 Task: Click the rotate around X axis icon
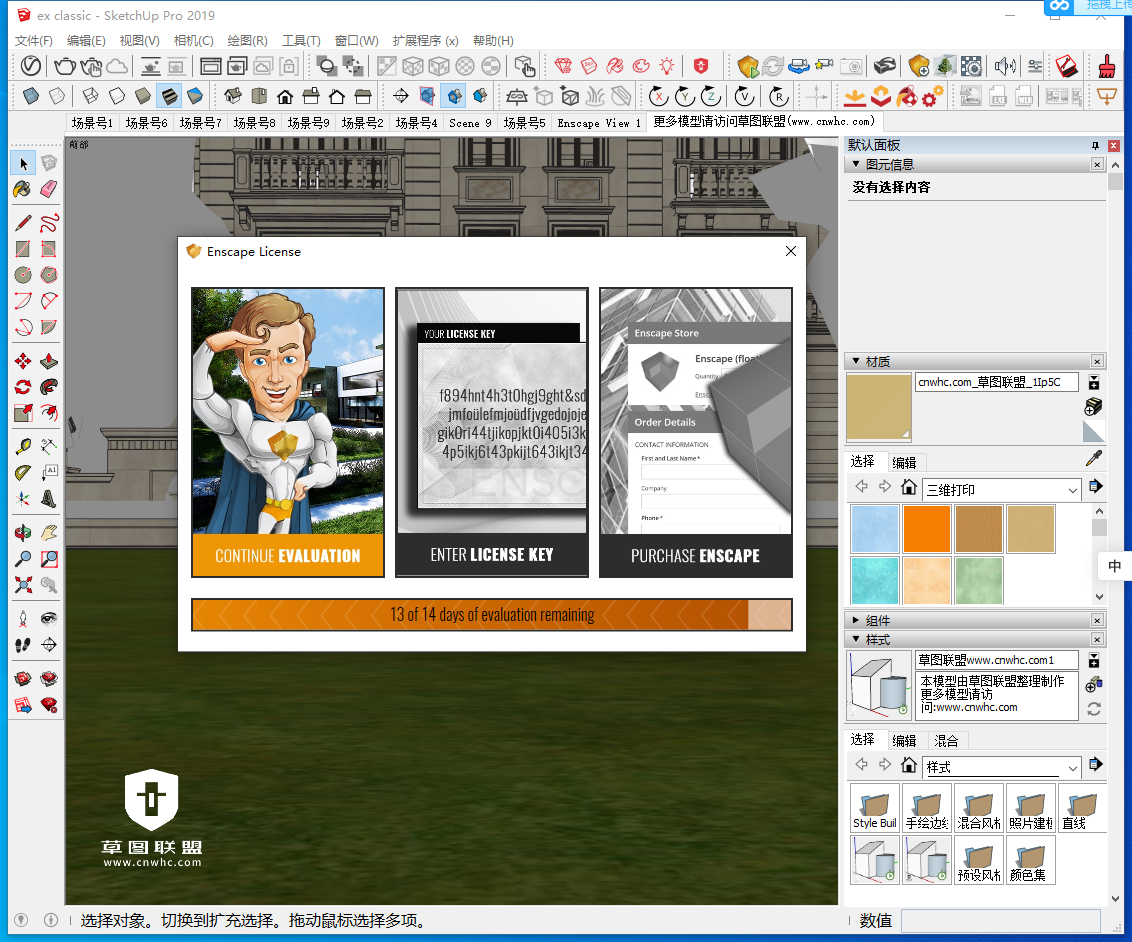[658, 96]
